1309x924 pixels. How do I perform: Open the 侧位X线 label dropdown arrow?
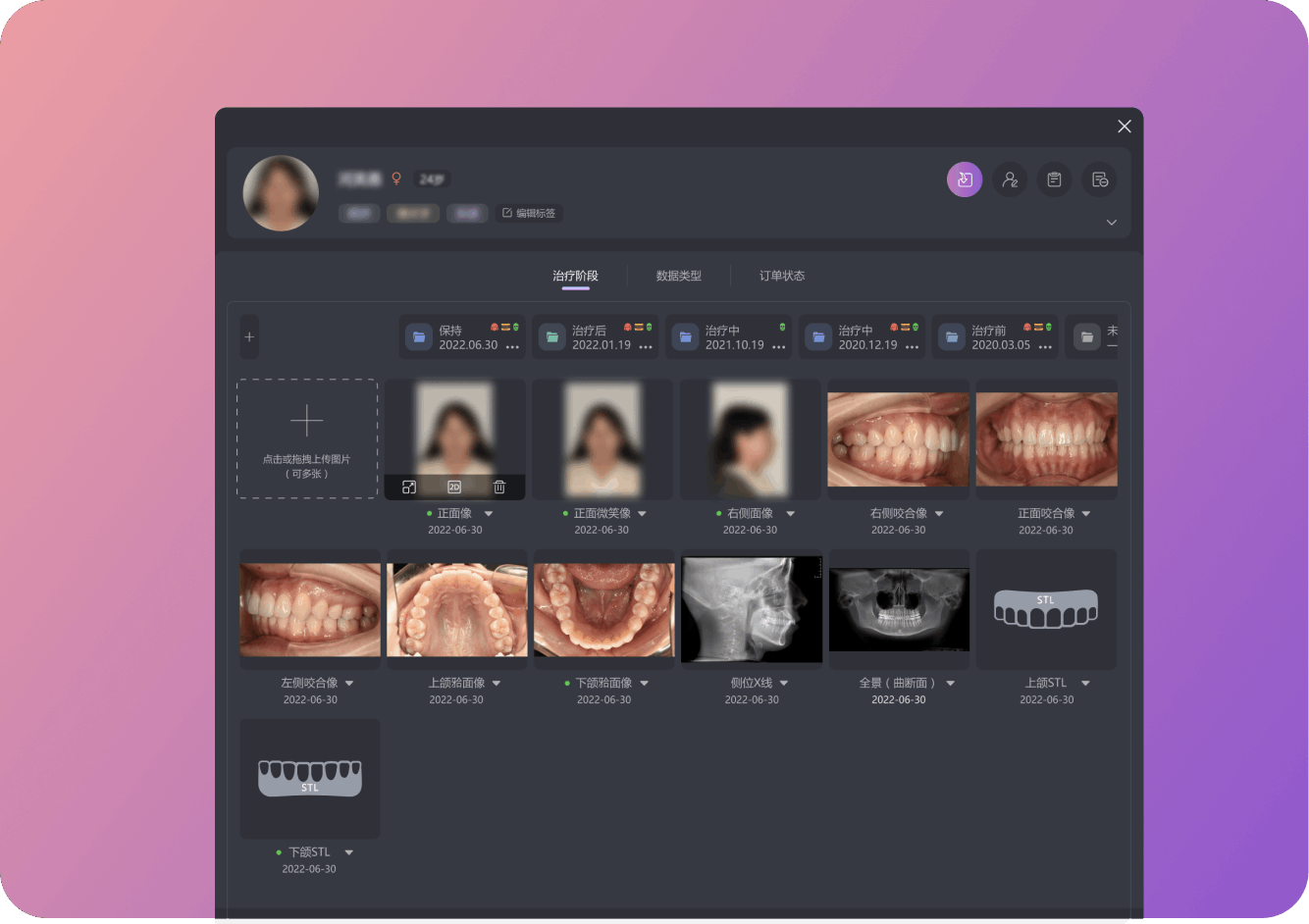784,684
